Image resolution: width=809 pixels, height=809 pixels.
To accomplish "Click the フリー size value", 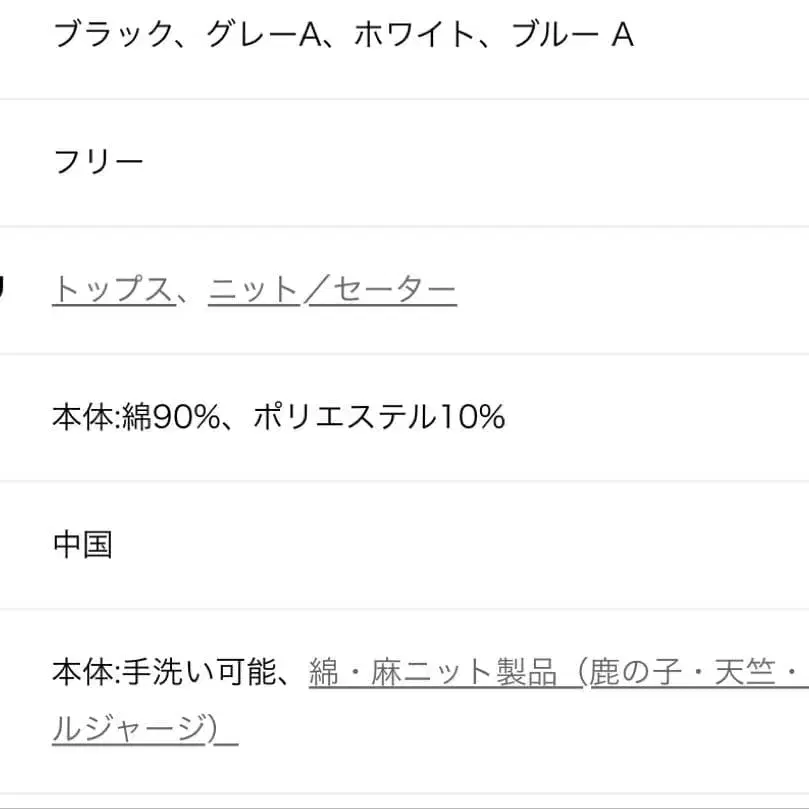I will pos(98,163).
